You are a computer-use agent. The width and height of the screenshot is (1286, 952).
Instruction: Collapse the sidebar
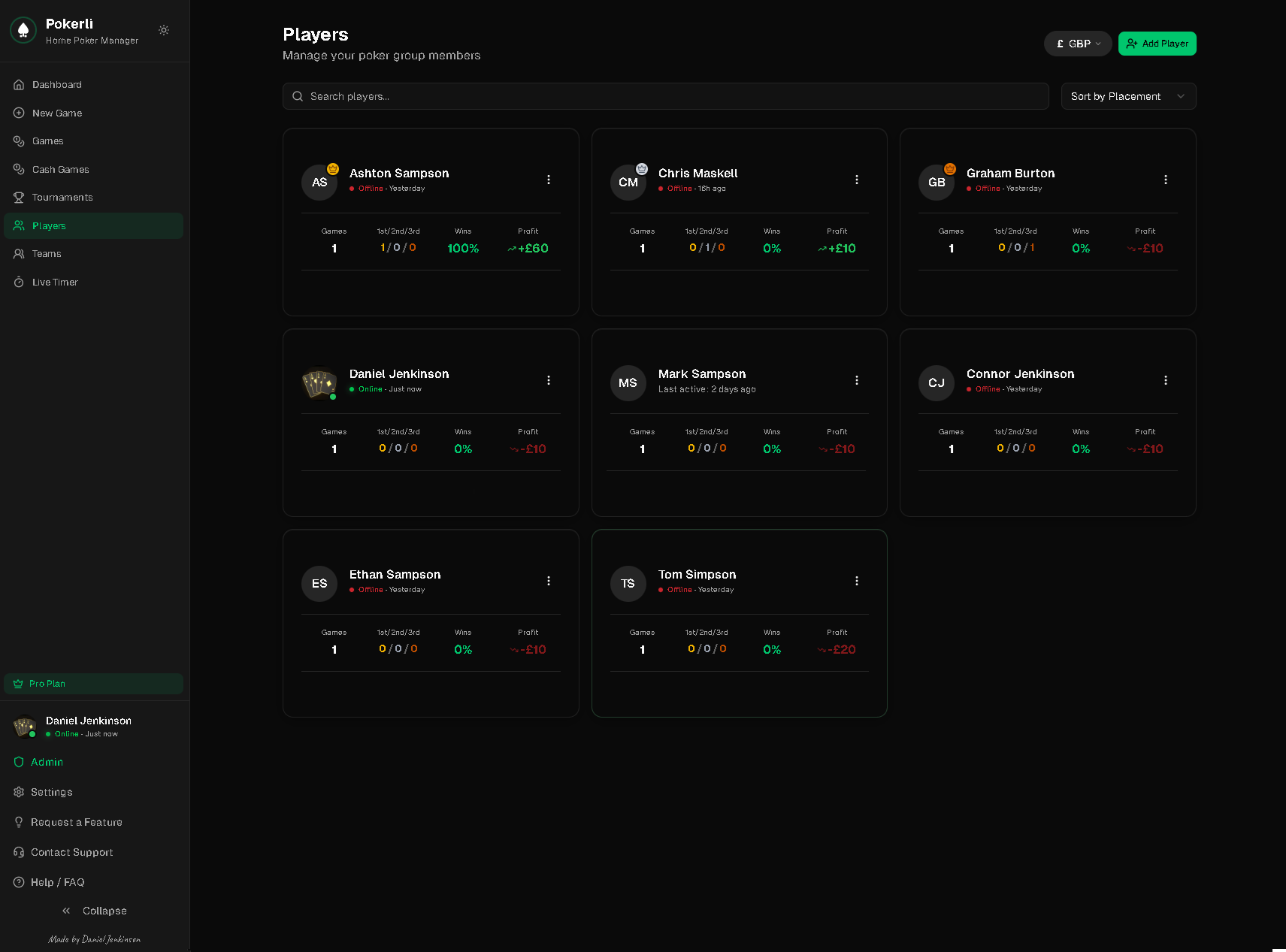click(x=95, y=911)
